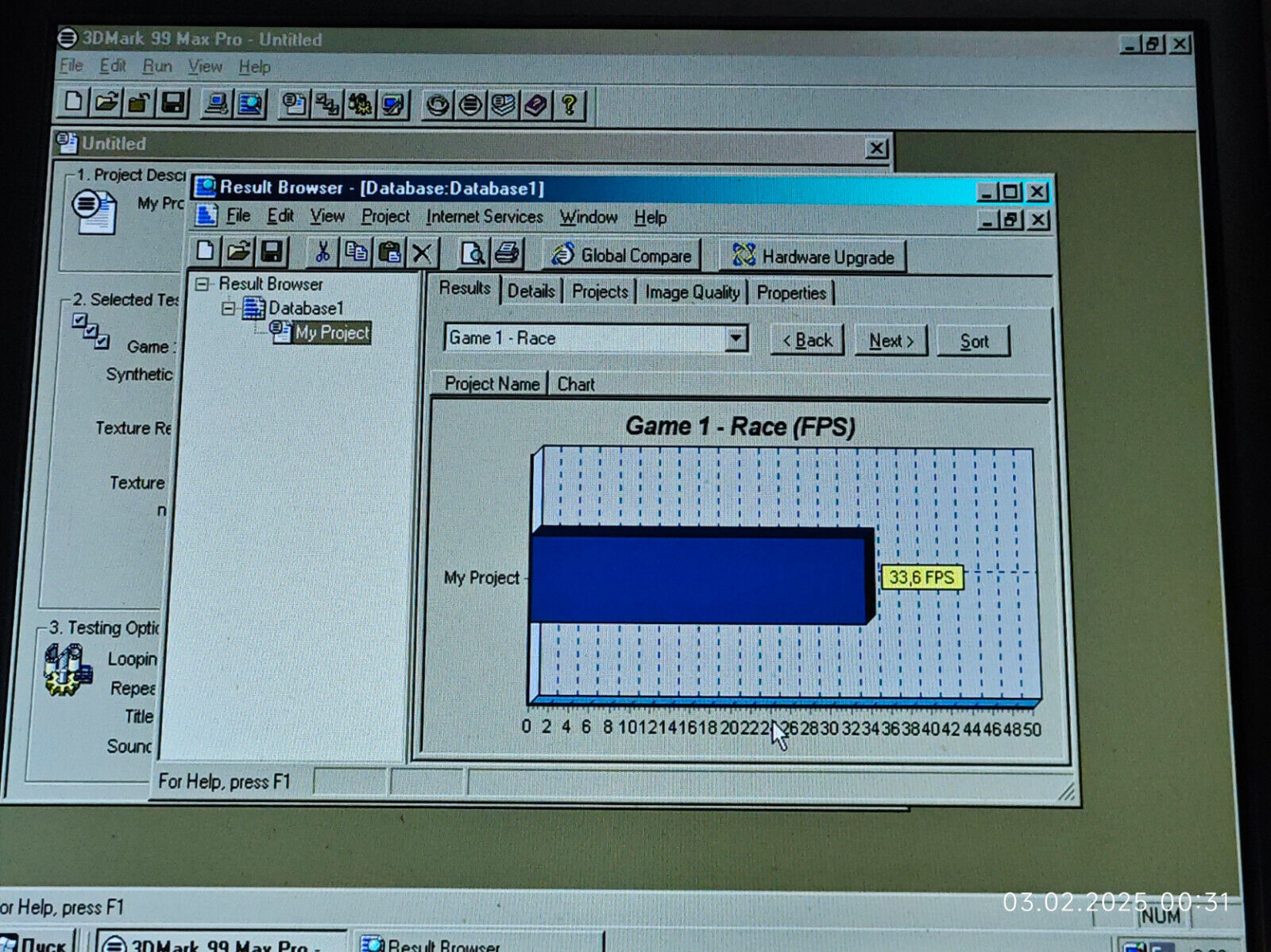Click Open folder icon in 3DMark main toolbar
This screenshot has height=952, width=1271.
click(107, 102)
